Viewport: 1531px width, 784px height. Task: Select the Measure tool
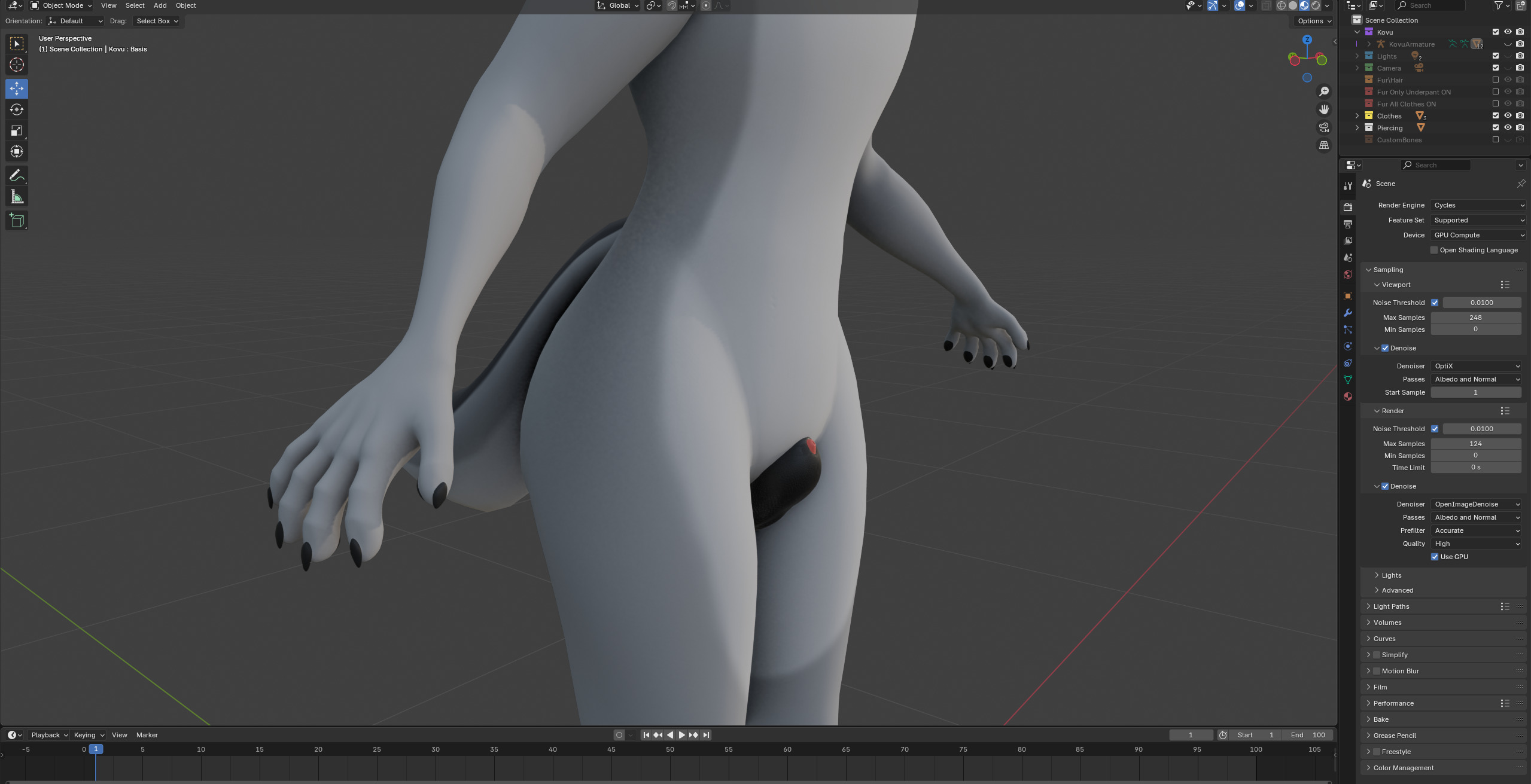point(17,197)
